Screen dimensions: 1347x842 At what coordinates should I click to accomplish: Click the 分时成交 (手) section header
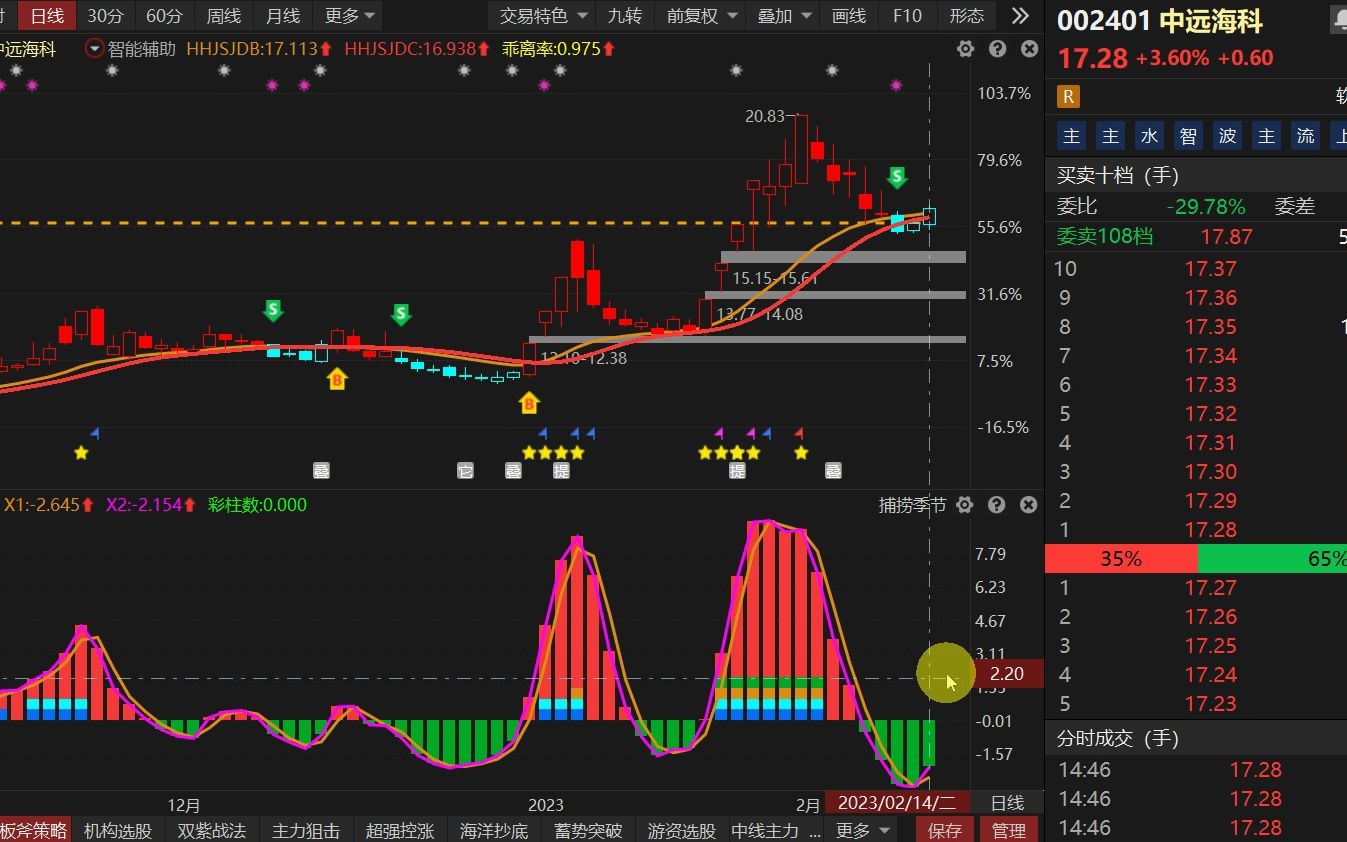click(x=1118, y=739)
